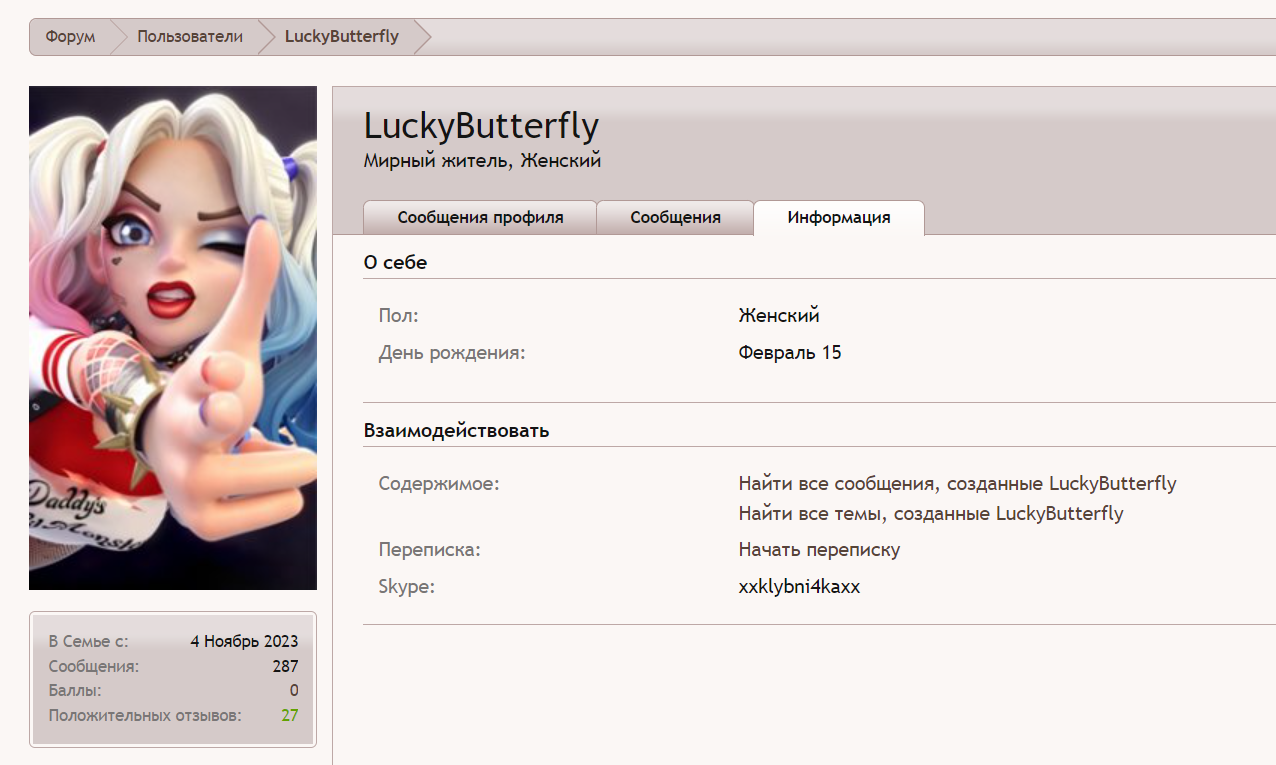Click the LuckyButterfly profile heading
This screenshot has width=1276, height=765.
(481, 126)
